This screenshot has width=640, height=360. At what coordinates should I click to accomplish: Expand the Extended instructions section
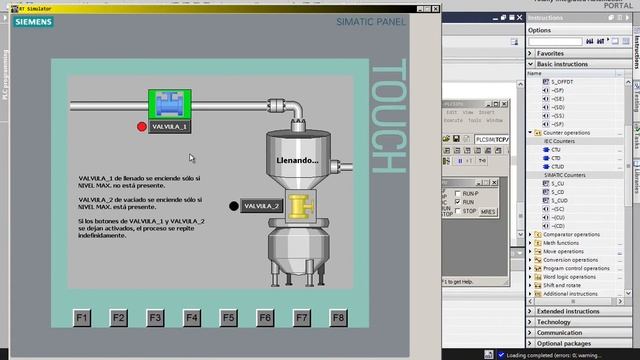click(530, 311)
